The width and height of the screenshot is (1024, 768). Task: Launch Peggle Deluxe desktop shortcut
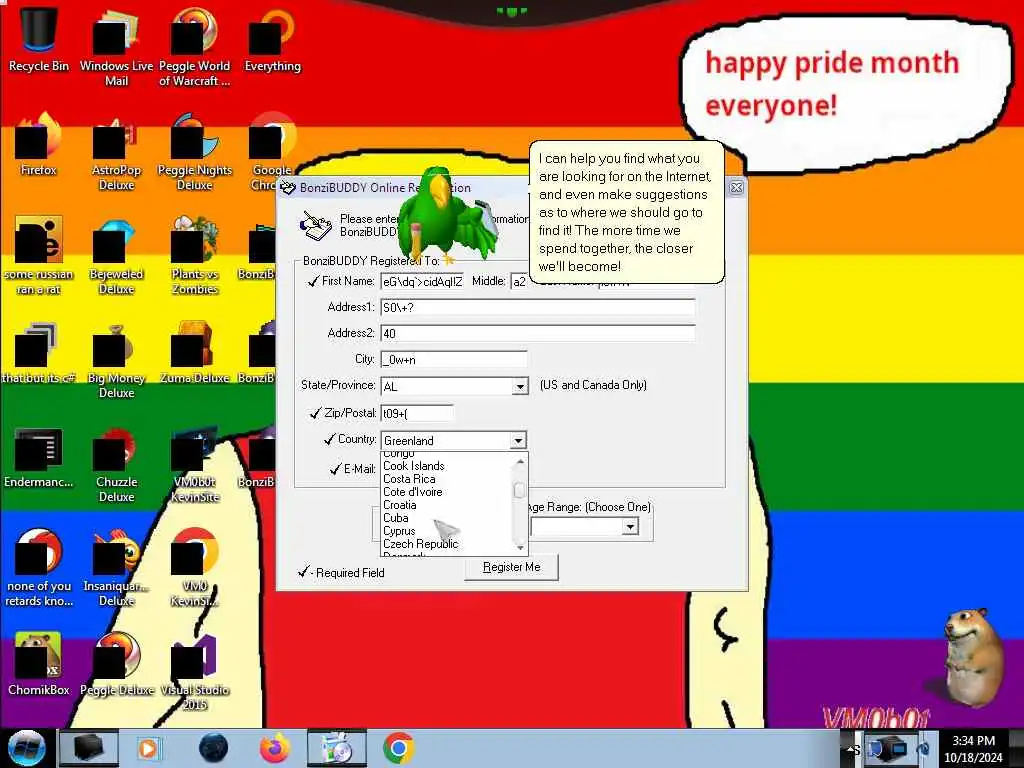coord(116,664)
